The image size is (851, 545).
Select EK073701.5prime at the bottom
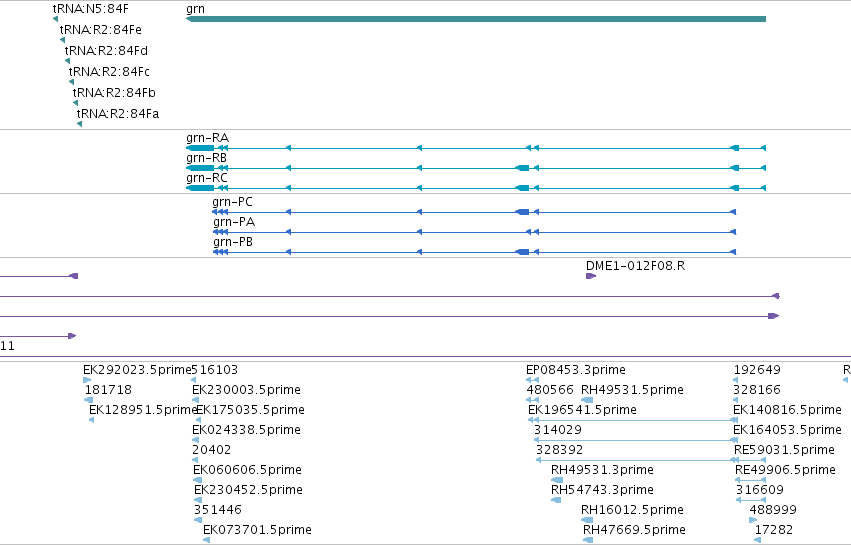(x=257, y=530)
